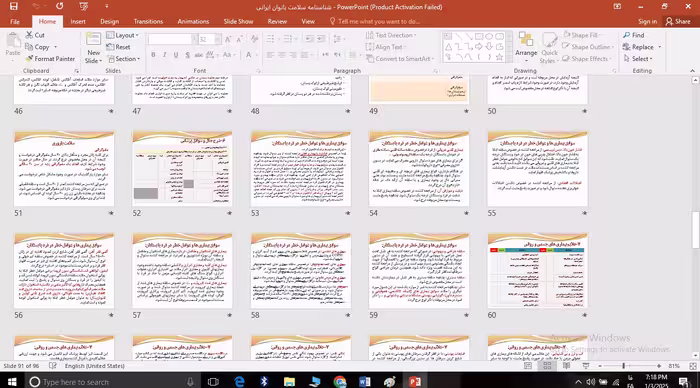Screen dimensions: 700x388
Task: Zoom in using the plus button
Action: click(x=659, y=366)
